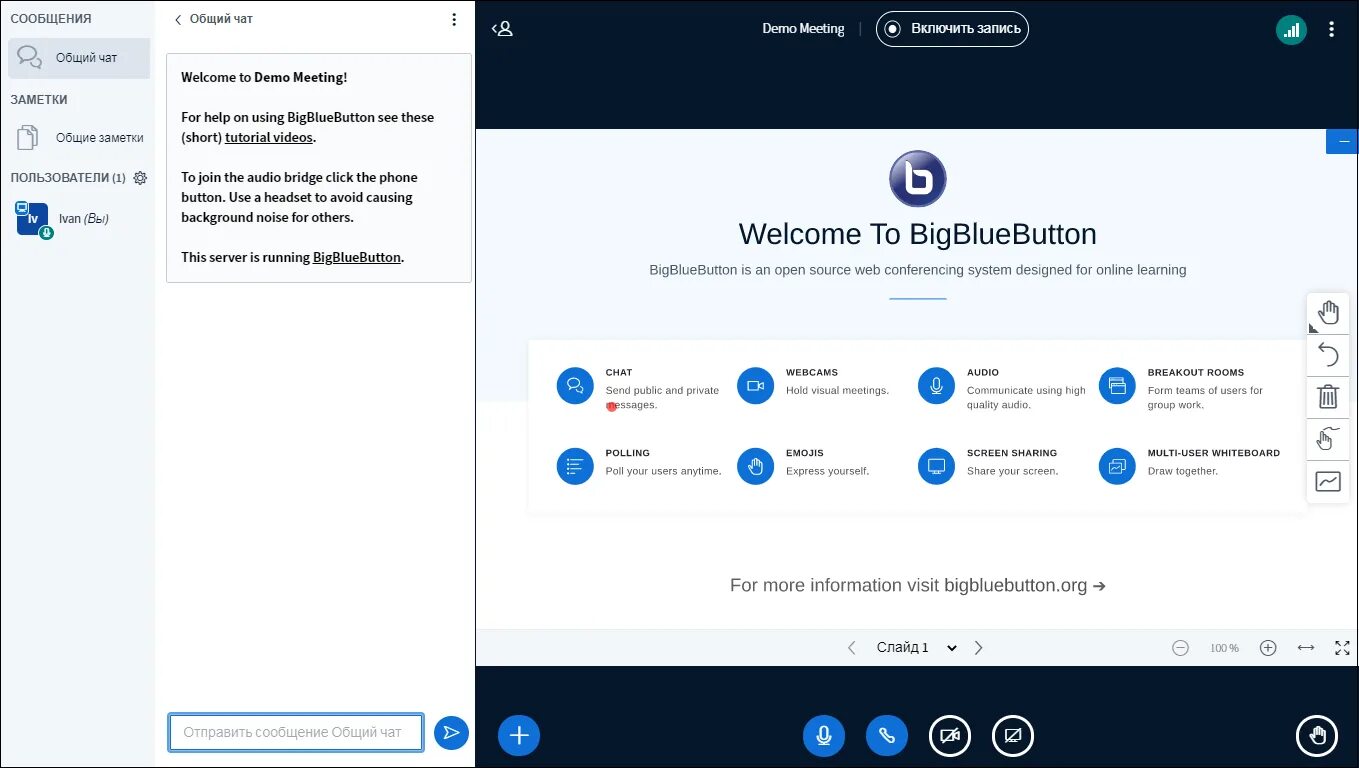Click the Webcams feature icon on slide
Screen dimensions: 1359x768
(756, 385)
